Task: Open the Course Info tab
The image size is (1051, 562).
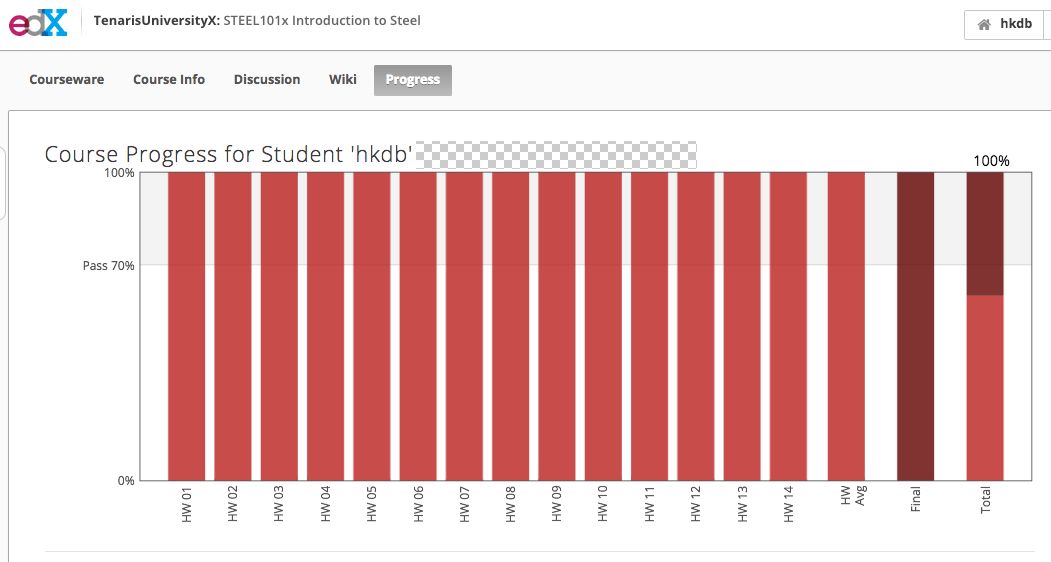Action: click(169, 80)
